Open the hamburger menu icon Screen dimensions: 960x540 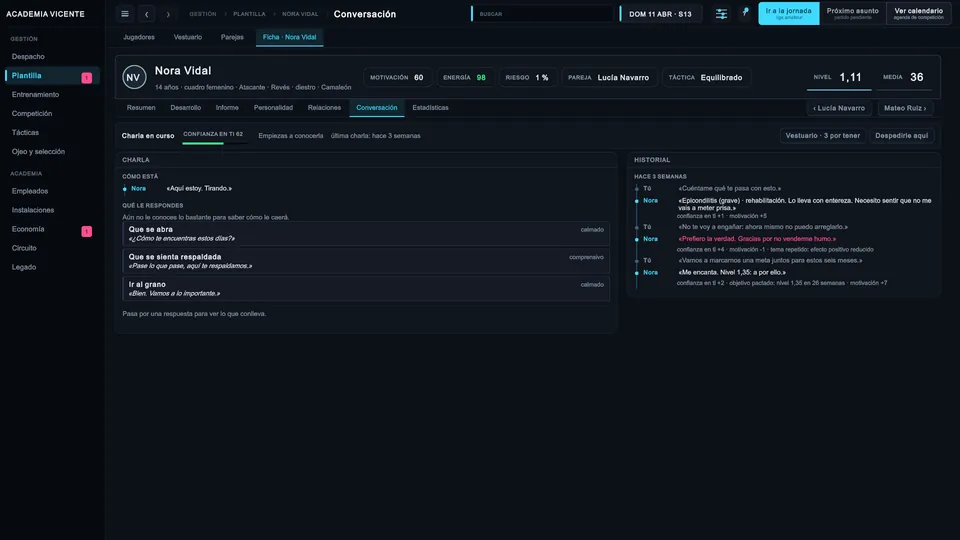pos(125,14)
